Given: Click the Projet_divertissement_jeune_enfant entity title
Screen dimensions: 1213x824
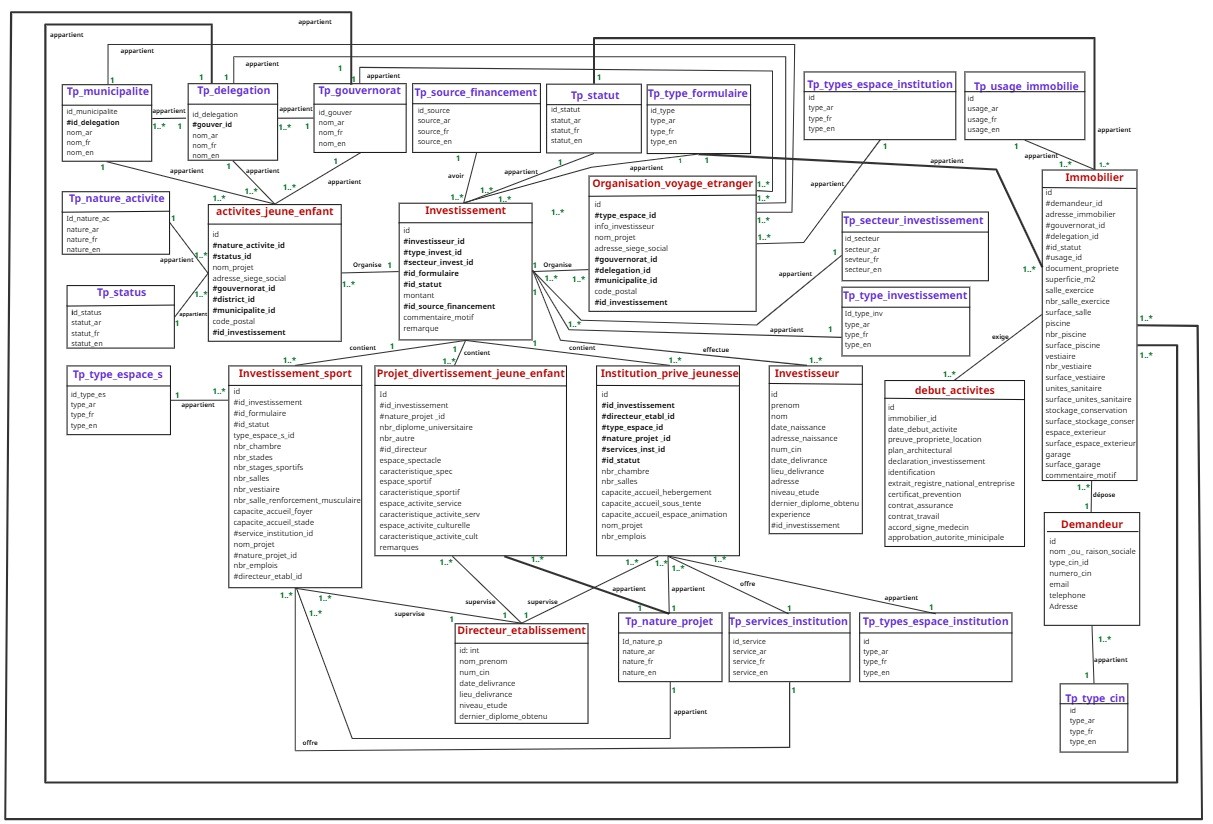Looking at the screenshot, I should (x=471, y=373).
